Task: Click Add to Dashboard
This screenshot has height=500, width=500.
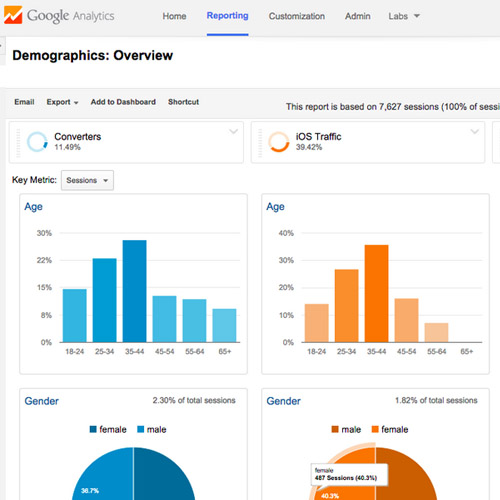Action: coord(123,102)
